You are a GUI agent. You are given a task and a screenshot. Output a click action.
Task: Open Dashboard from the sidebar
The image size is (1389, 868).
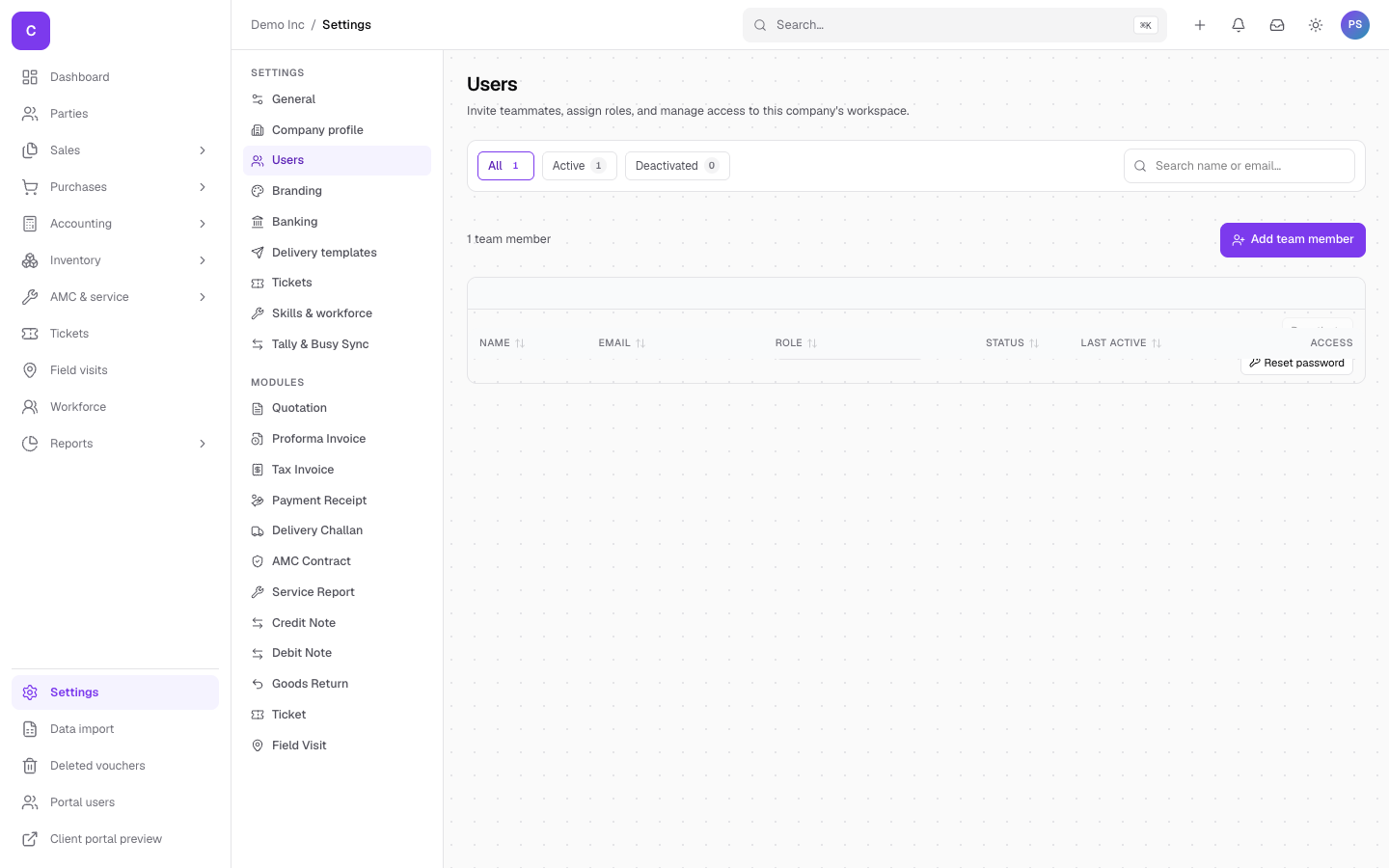115,77
